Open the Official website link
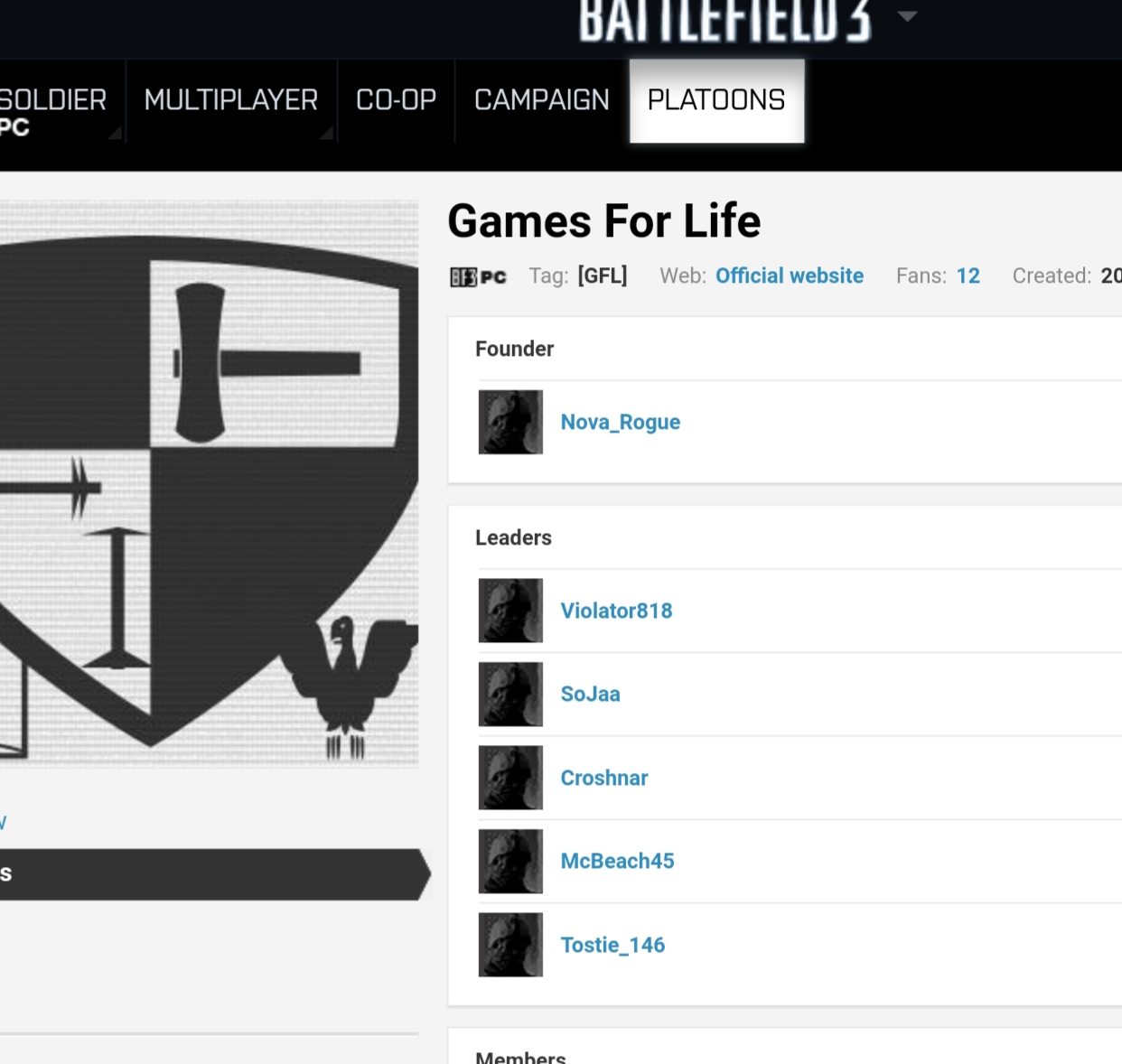Screen dimensions: 1122x1064 pyautogui.click(x=790, y=275)
